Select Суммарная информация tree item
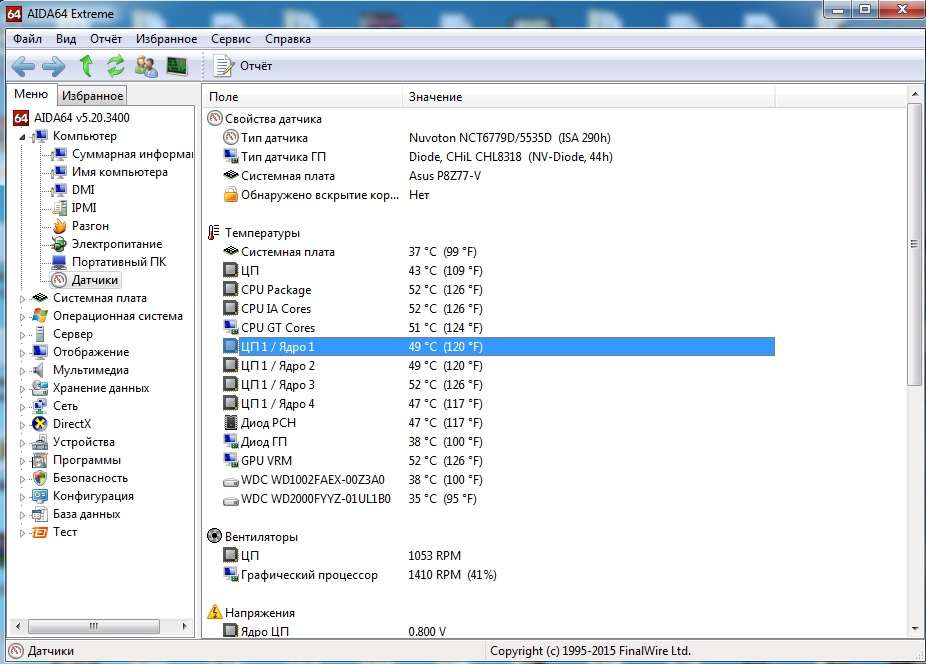The height and width of the screenshot is (664, 926). click(132, 154)
